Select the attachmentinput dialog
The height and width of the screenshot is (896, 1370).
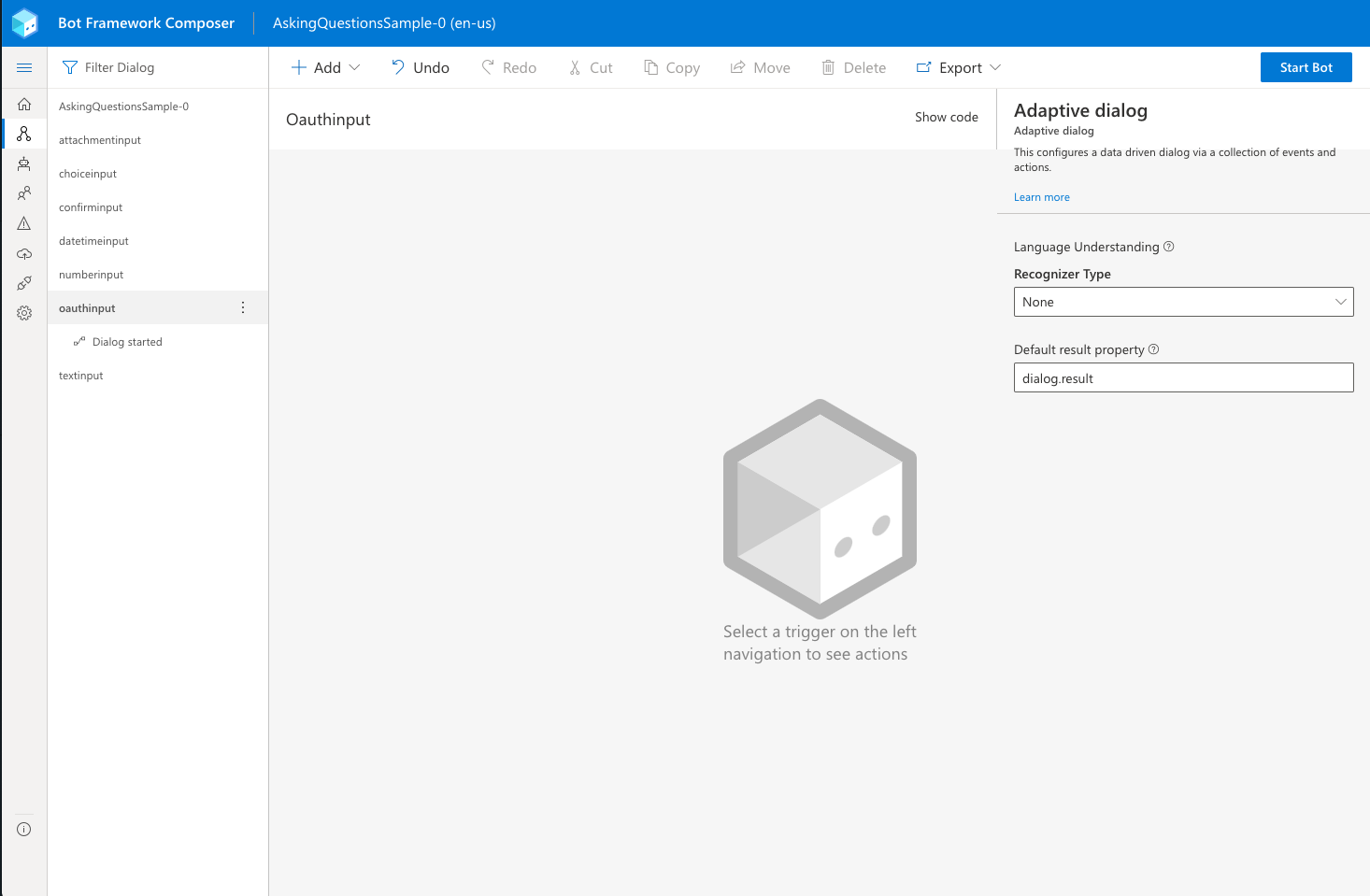[x=158, y=140]
